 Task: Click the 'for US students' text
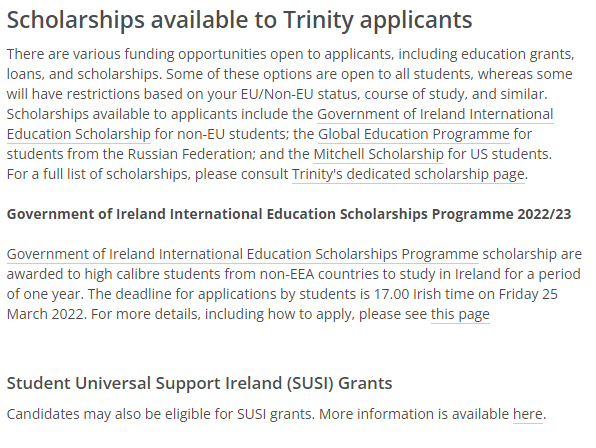click(499, 154)
